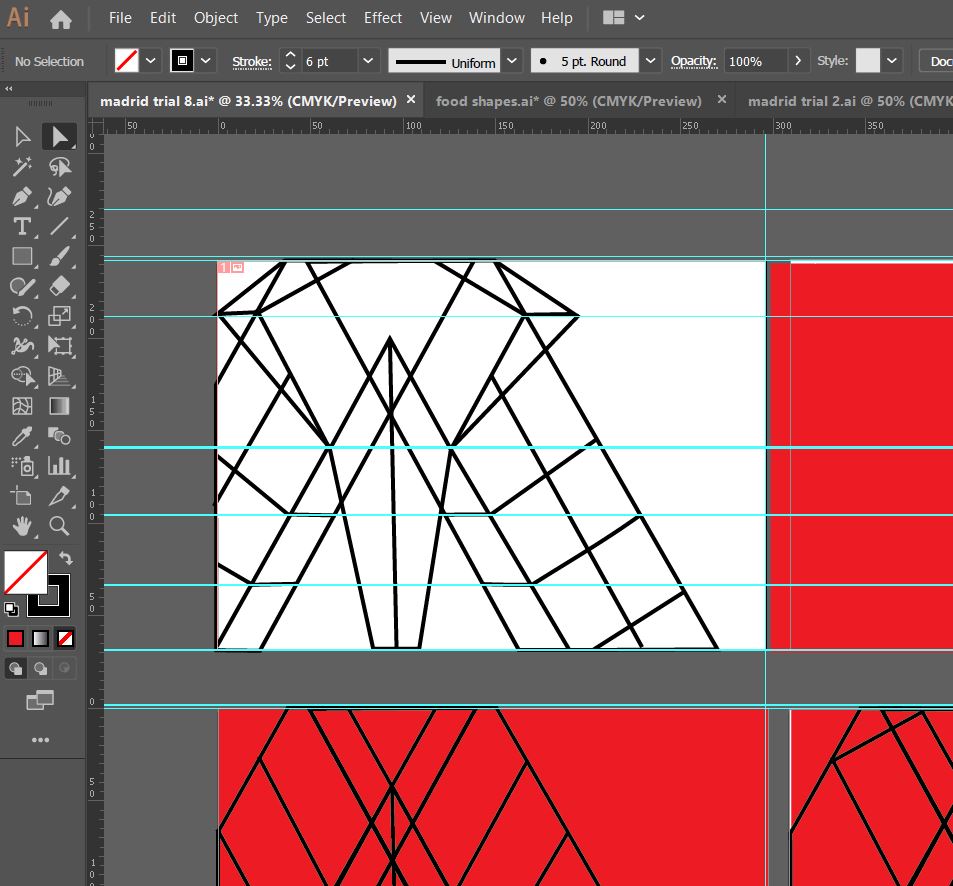Click the Opacity label to open its panel
The image size is (953, 886).
(694, 60)
